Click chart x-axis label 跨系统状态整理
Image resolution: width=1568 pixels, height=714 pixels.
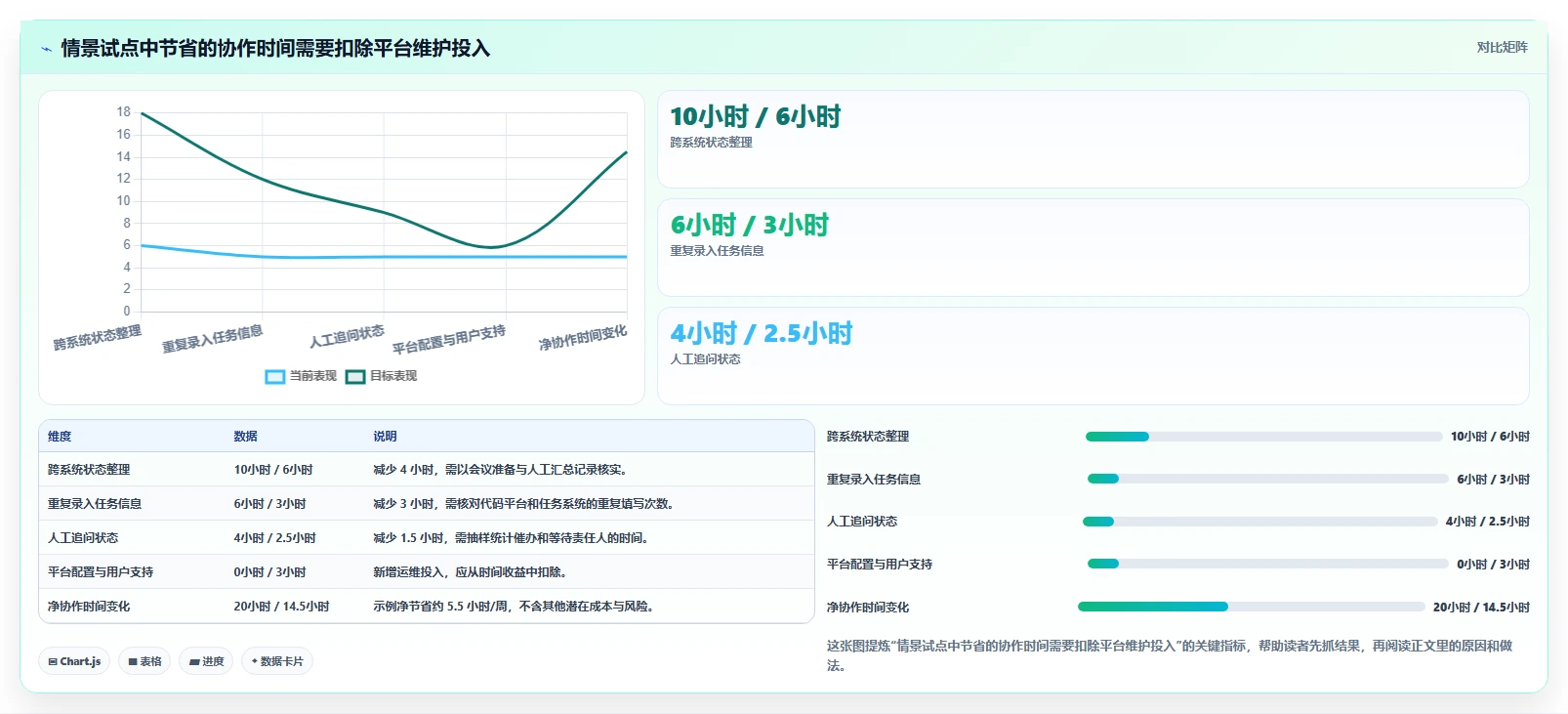(98, 338)
